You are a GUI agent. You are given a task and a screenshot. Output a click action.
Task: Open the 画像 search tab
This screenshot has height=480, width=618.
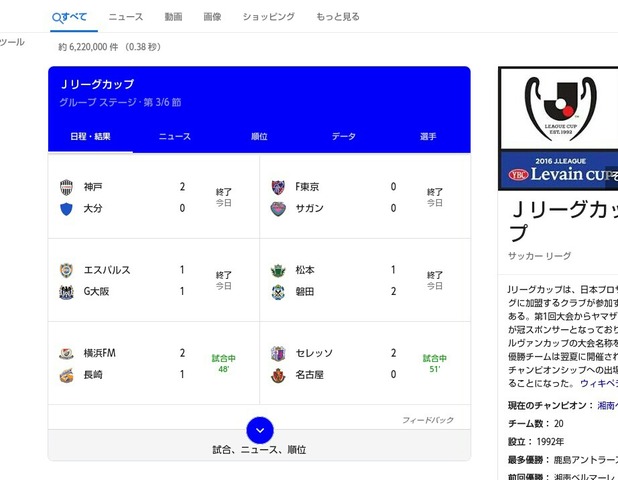(212, 17)
